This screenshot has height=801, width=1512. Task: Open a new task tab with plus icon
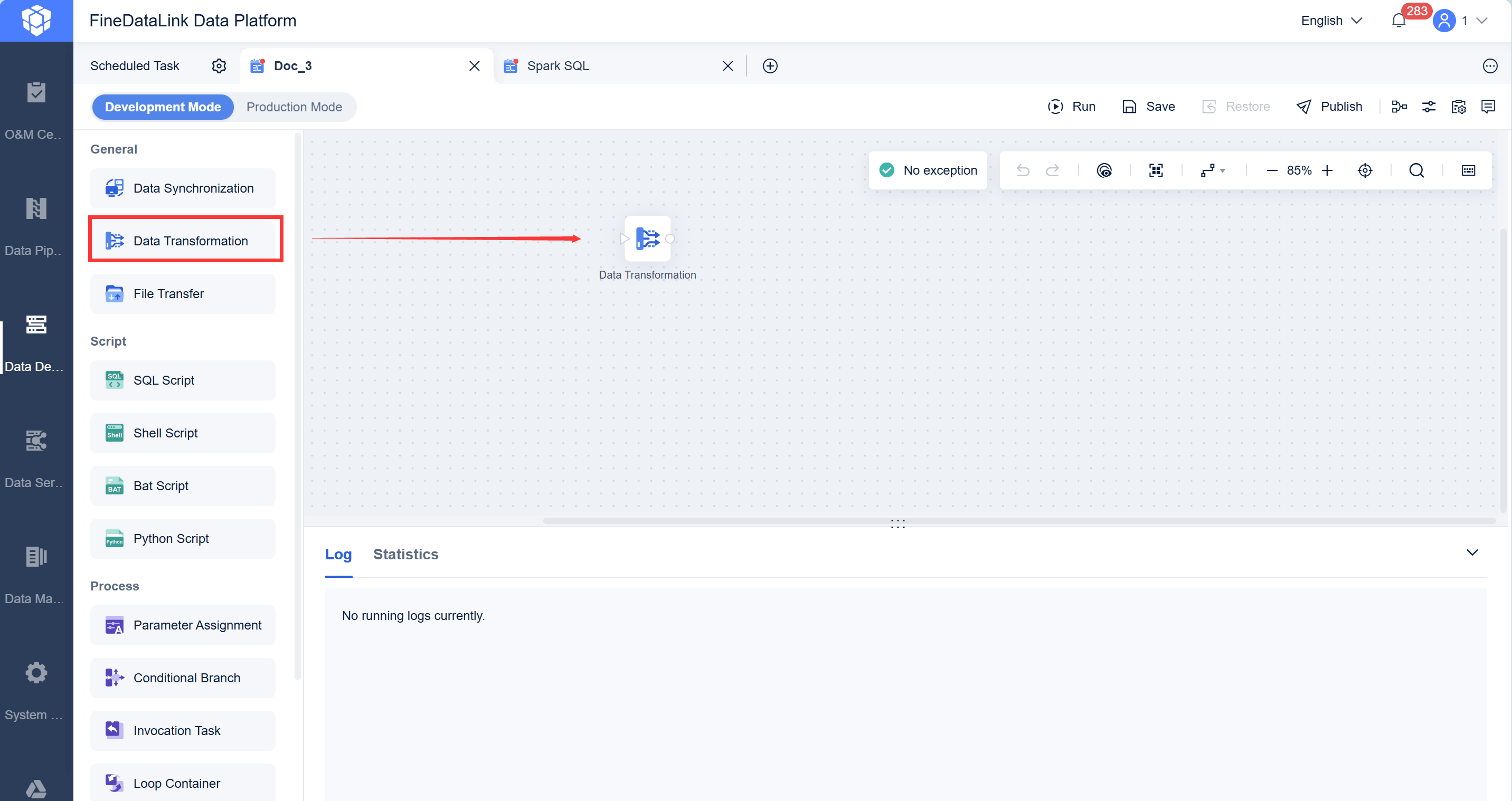point(770,66)
